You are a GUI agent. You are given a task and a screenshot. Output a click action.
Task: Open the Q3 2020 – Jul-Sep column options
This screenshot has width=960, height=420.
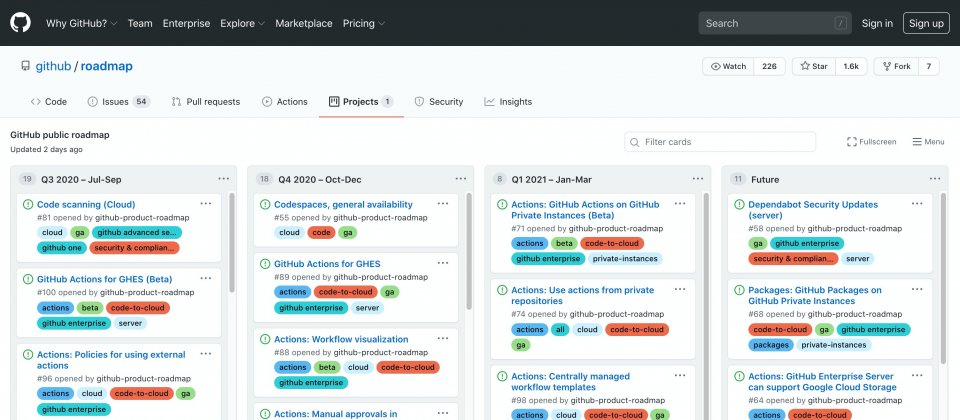(223, 179)
